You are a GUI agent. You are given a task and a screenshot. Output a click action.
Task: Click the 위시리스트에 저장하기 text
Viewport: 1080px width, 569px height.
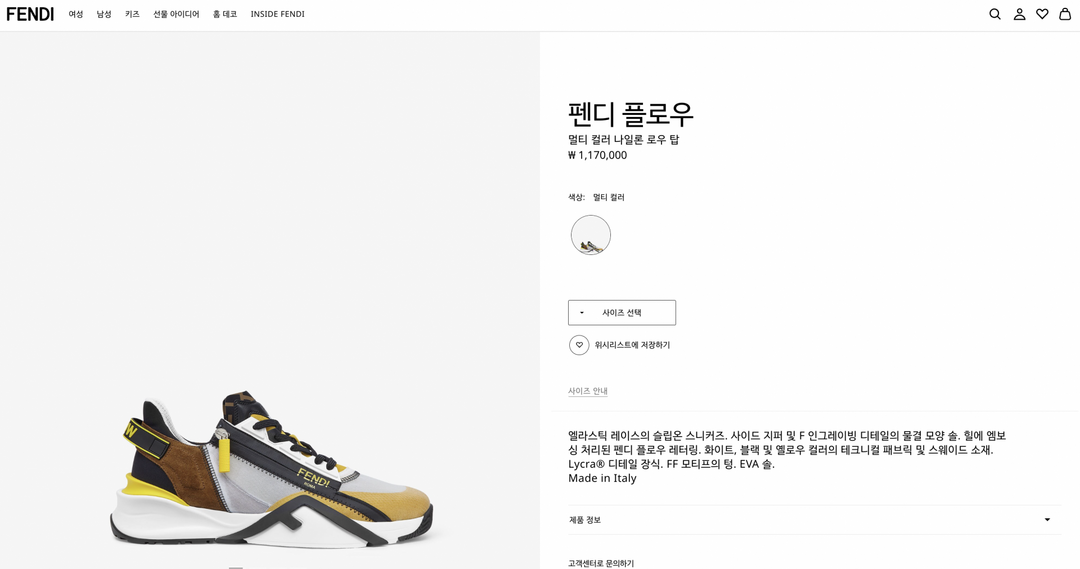click(632, 345)
